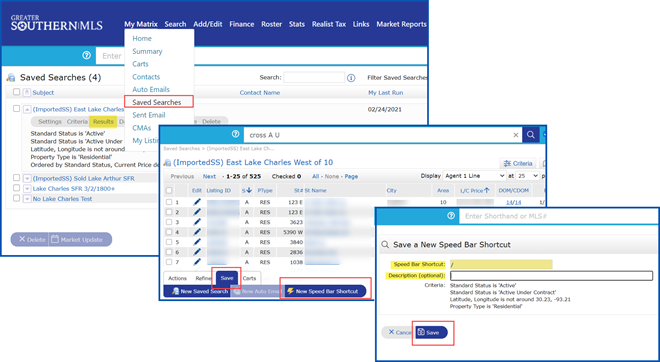
Task: Click the magnifier search button beside 'cross A U'
Action: [530, 135]
